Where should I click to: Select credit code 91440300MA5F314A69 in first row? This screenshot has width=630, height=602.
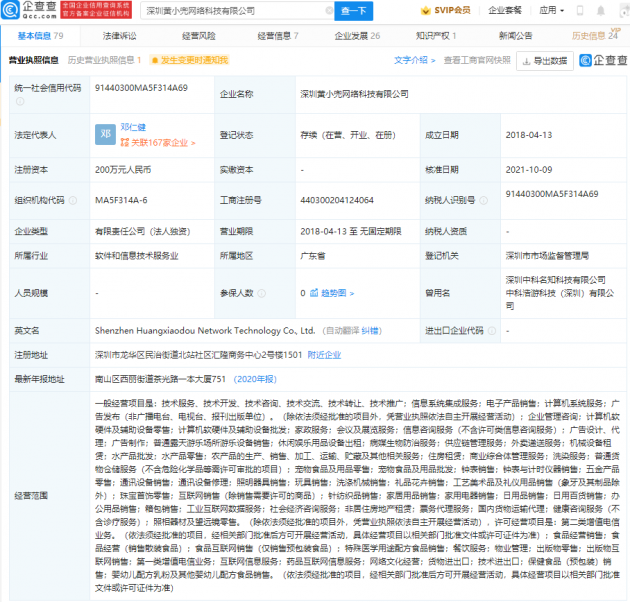pos(141,88)
